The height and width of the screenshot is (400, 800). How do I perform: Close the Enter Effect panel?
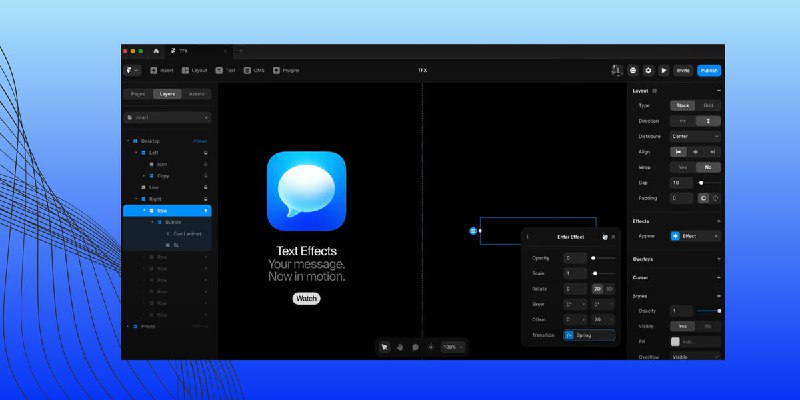tap(613, 237)
